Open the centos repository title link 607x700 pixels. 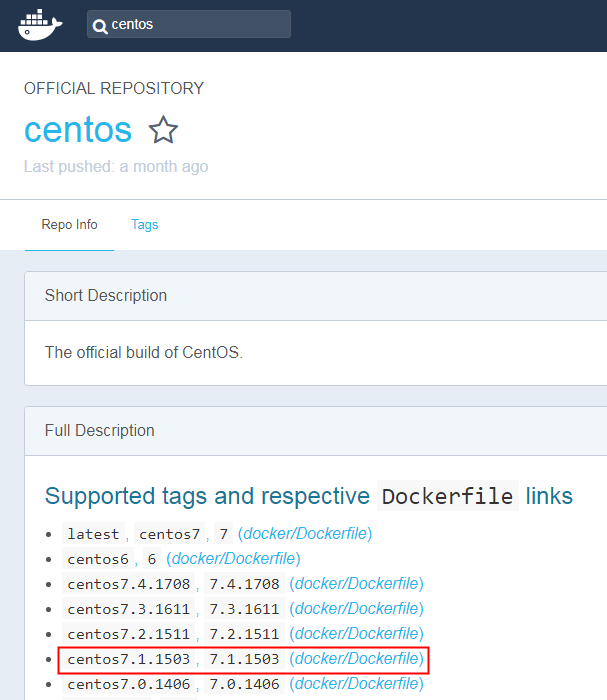coord(78,129)
